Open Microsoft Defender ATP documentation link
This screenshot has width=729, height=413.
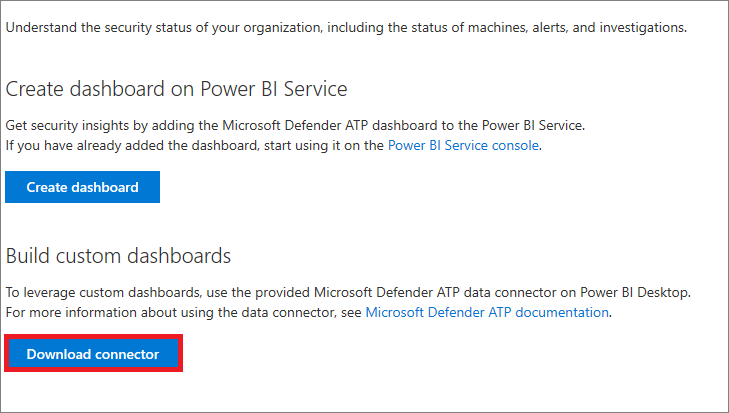487,312
